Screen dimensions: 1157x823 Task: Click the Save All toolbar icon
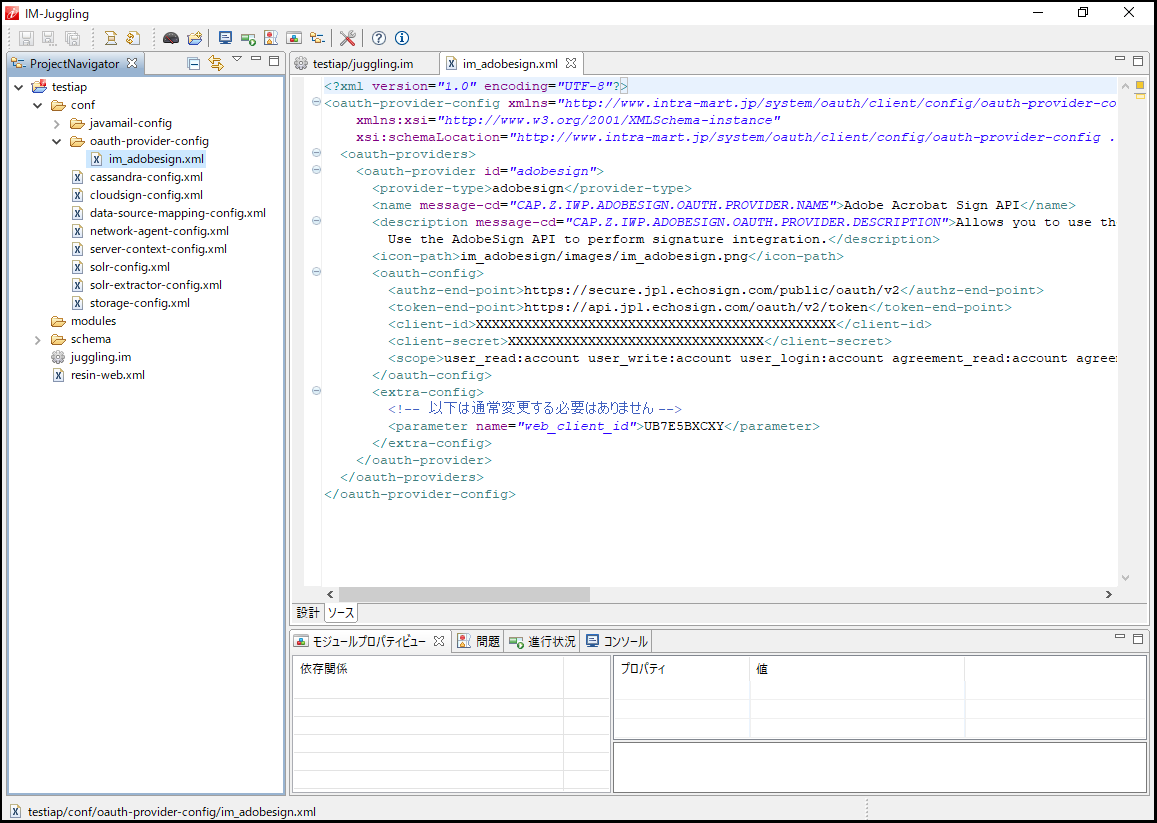pos(72,38)
